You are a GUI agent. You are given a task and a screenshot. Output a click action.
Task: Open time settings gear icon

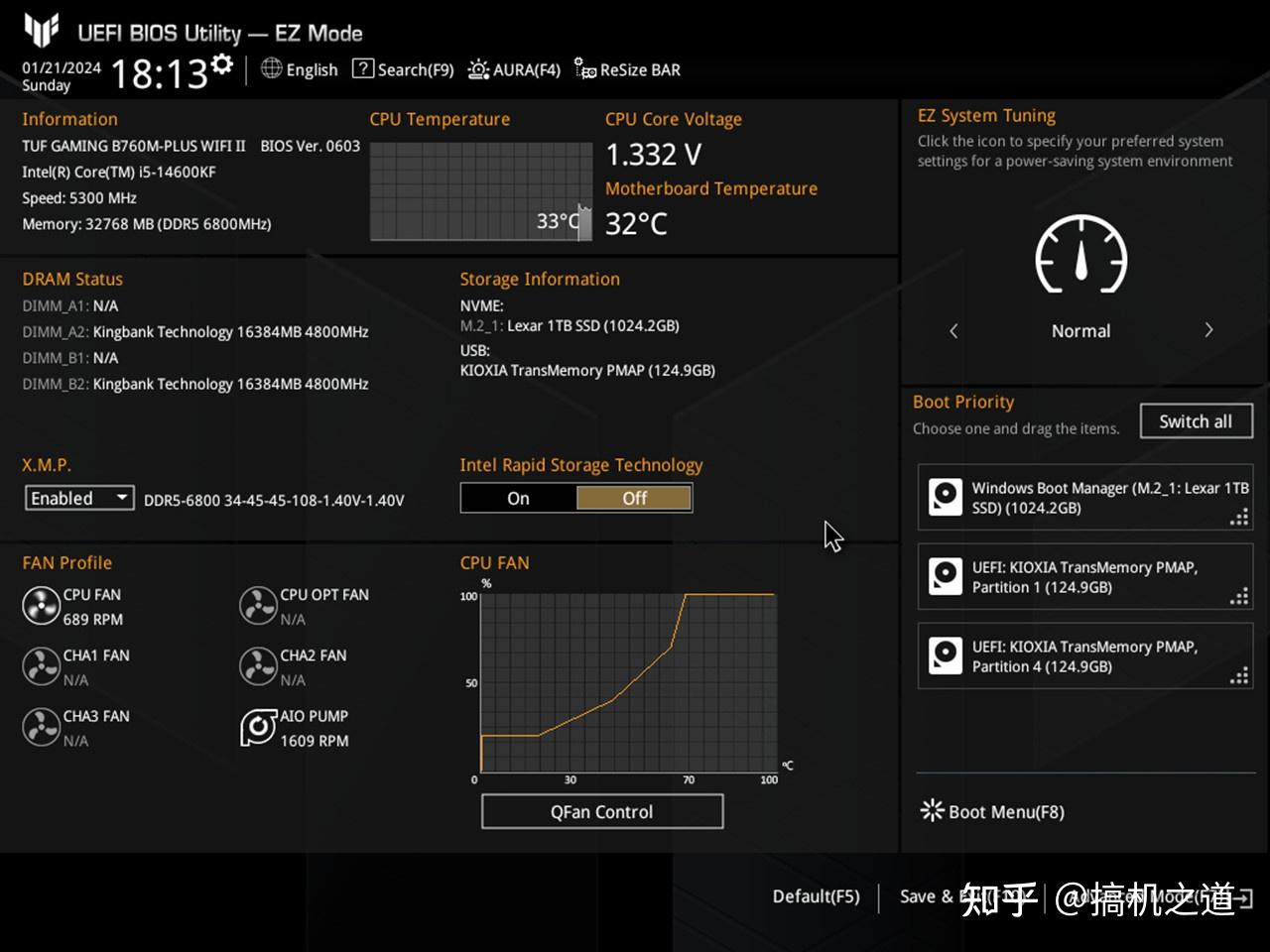(x=223, y=64)
